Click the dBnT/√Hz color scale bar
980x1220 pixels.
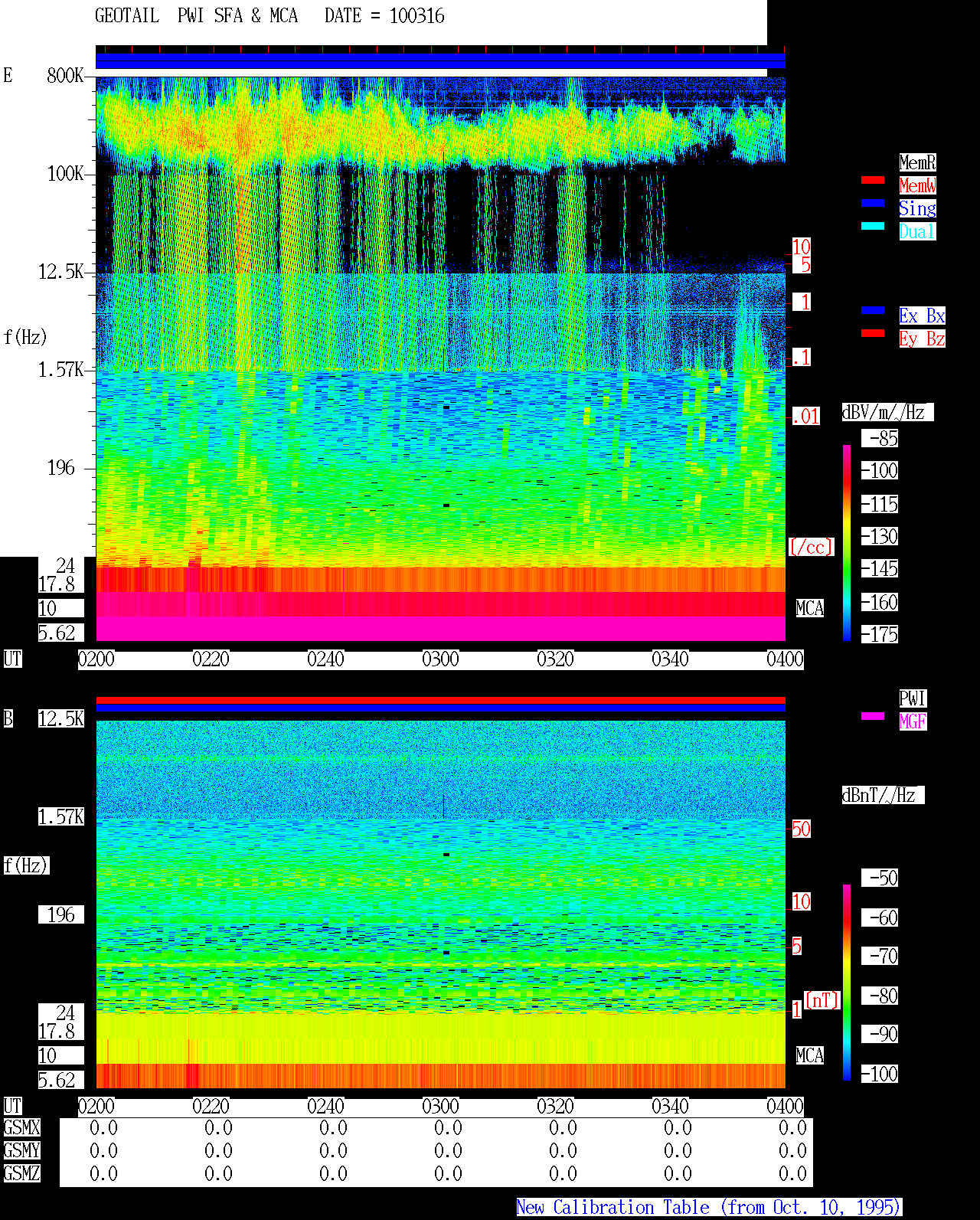[847, 983]
